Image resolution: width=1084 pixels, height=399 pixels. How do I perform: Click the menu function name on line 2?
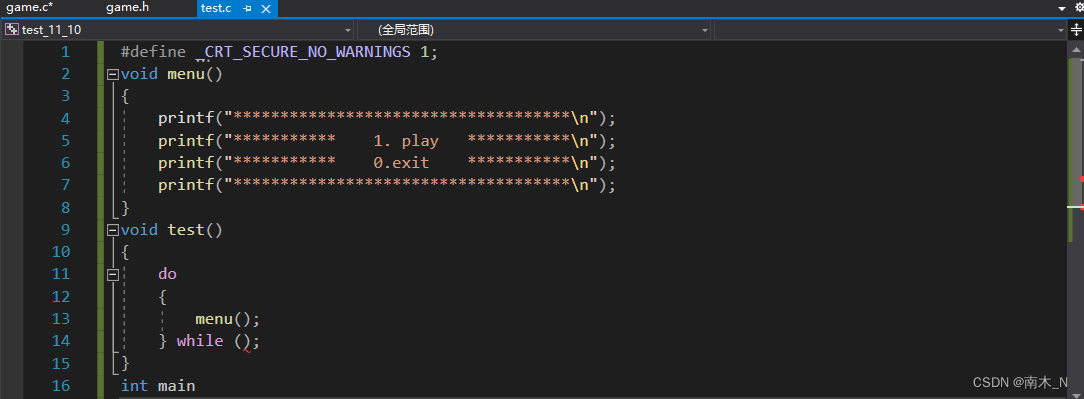(186, 74)
